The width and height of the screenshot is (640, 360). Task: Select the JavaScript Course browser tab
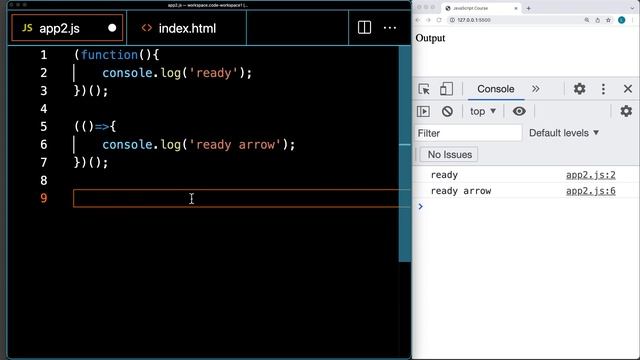click(x=482, y=8)
